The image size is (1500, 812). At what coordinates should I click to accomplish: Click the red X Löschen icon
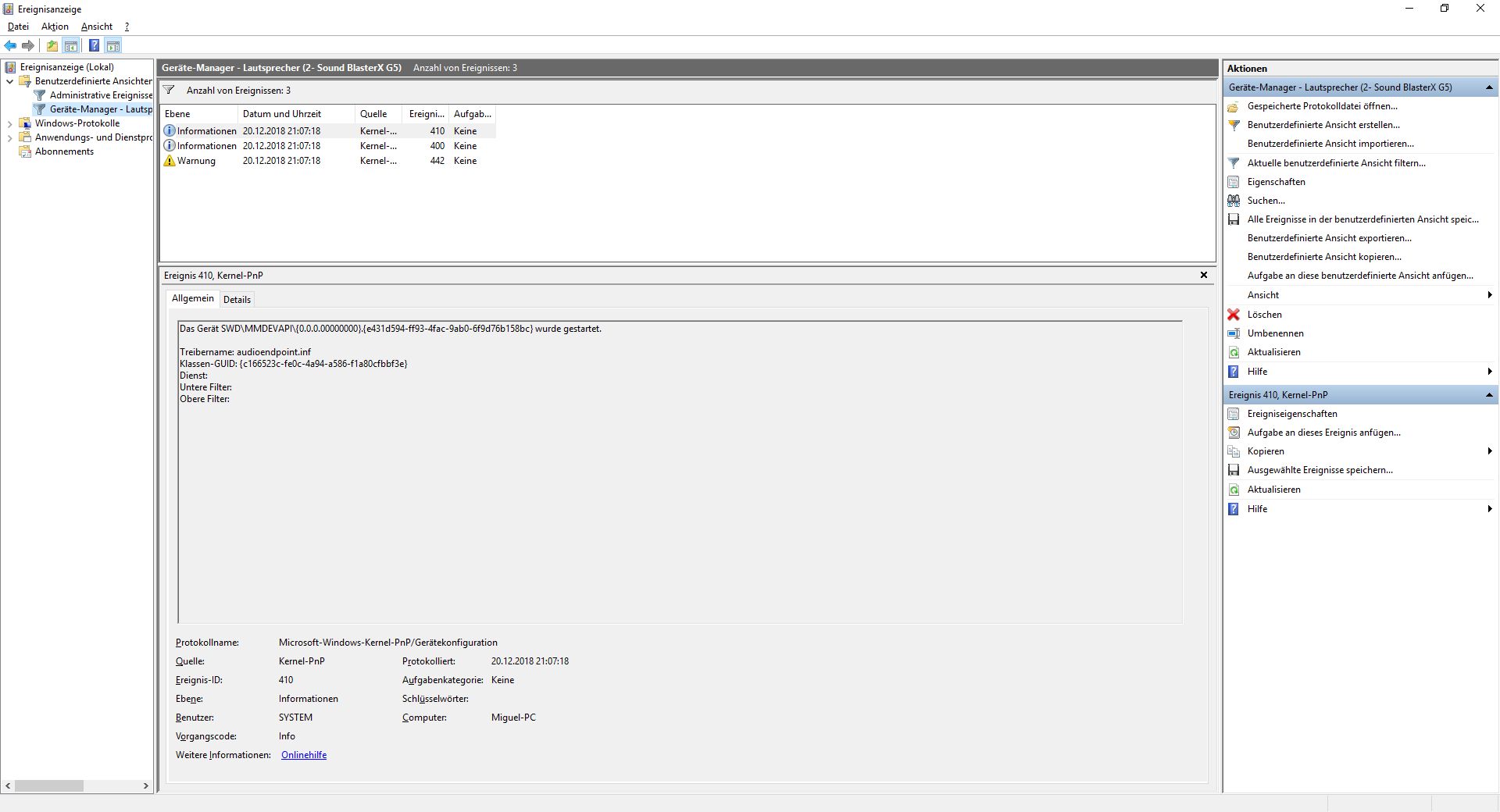pyautogui.click(x=1234, y=315)
